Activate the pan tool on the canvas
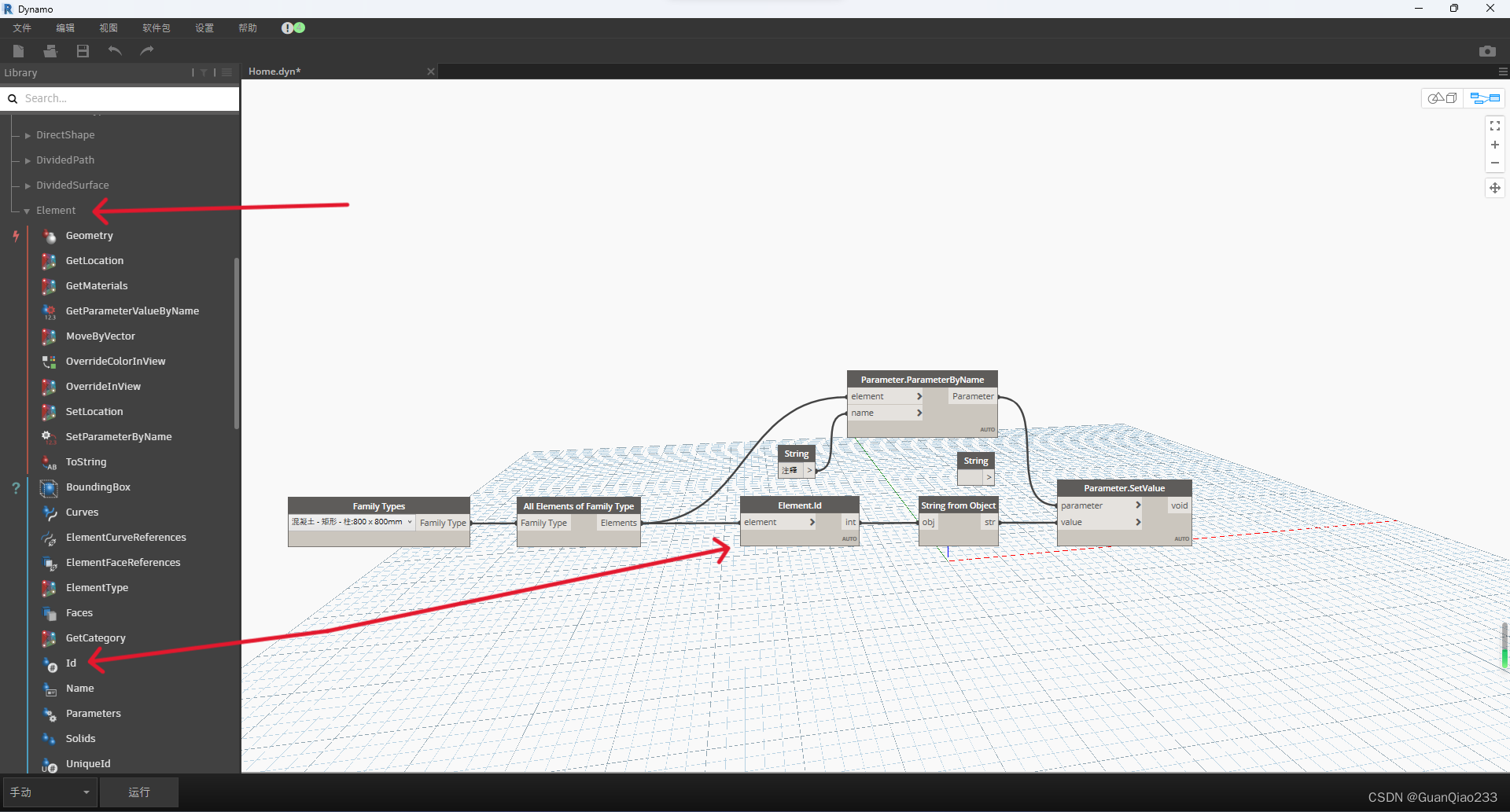 click(1495, 188)
